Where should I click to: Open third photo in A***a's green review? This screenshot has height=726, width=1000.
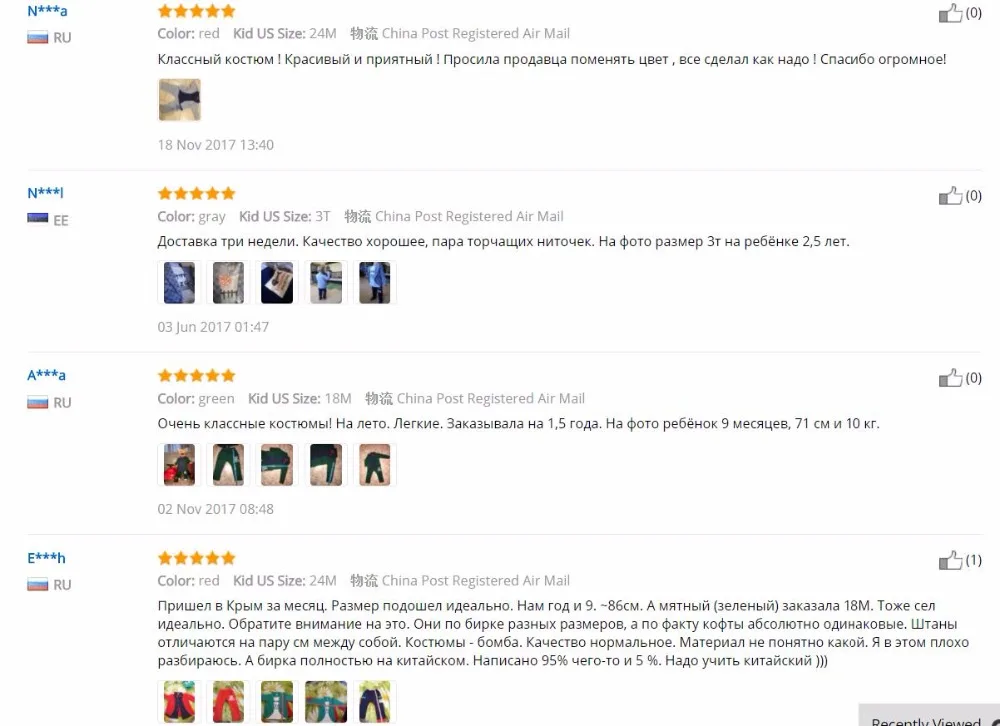(x=277, y=465)
